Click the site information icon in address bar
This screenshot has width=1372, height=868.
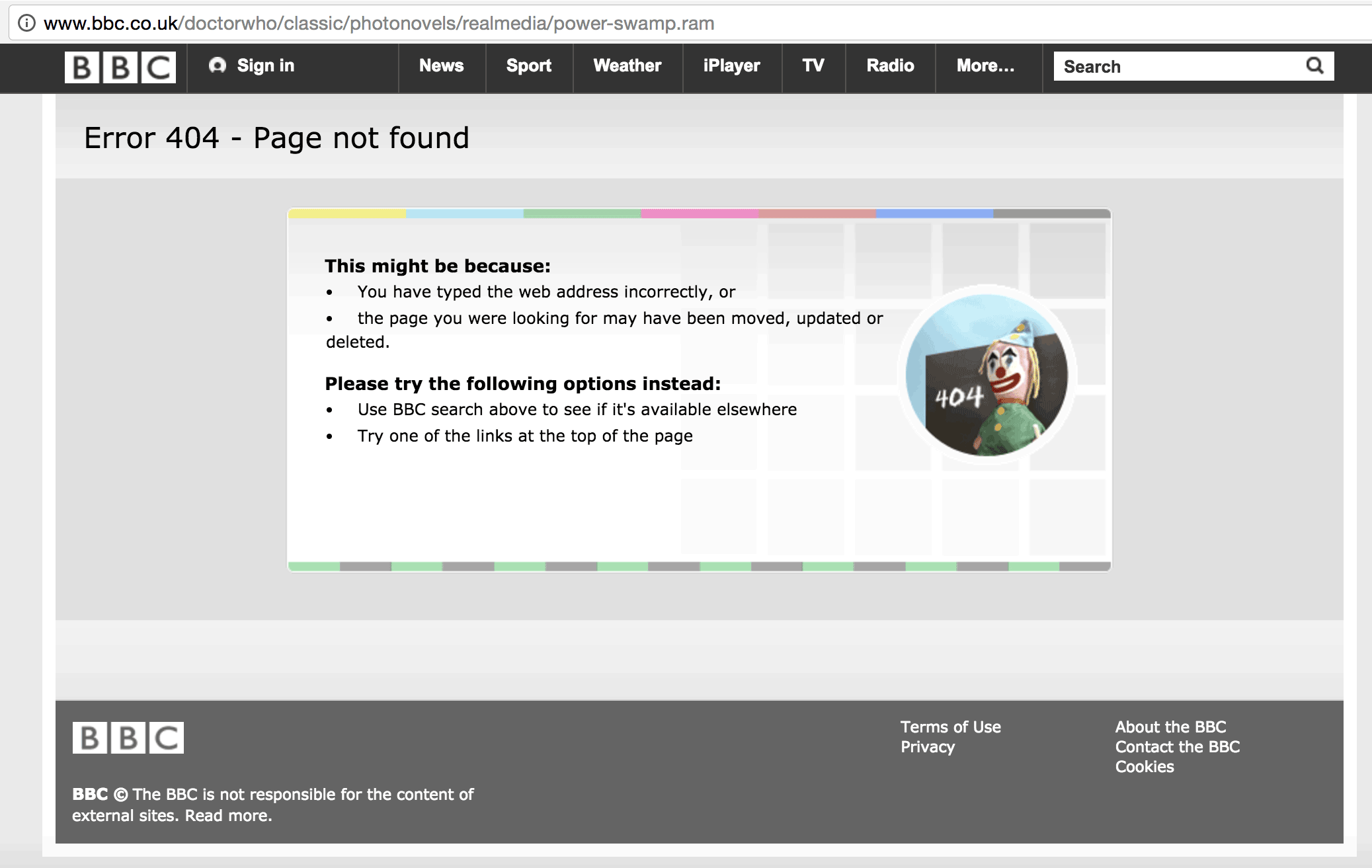[26, 23]
